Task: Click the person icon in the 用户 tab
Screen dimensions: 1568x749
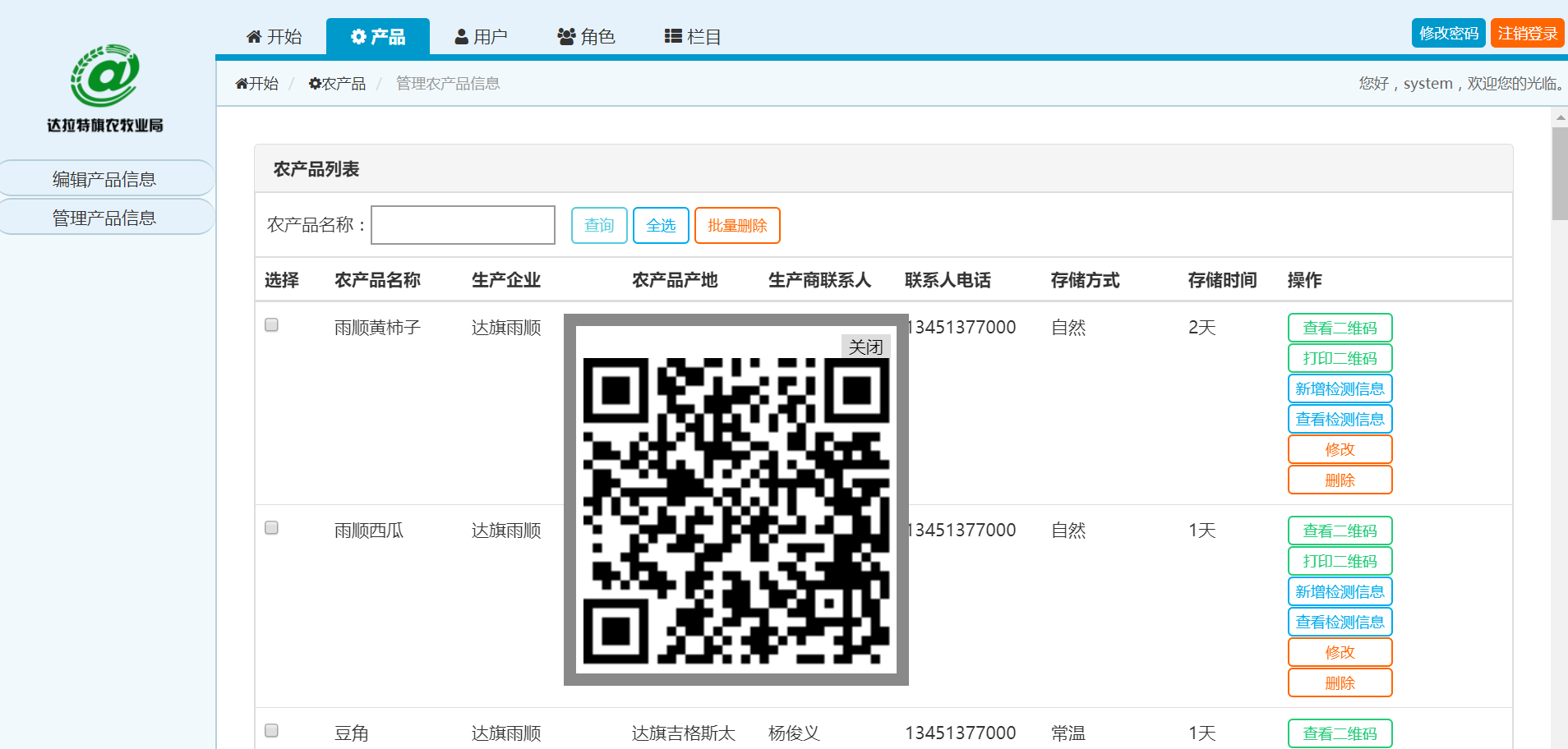Action: 462,36
